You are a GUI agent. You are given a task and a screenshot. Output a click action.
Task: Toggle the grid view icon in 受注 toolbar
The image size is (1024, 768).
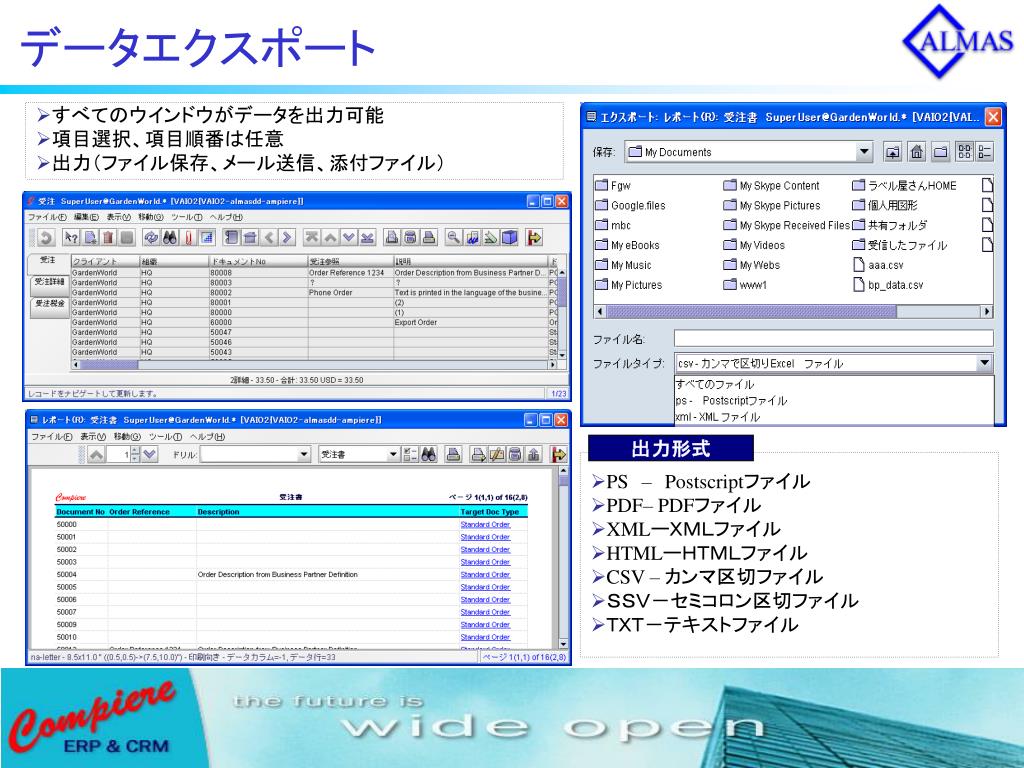(207, 238)
